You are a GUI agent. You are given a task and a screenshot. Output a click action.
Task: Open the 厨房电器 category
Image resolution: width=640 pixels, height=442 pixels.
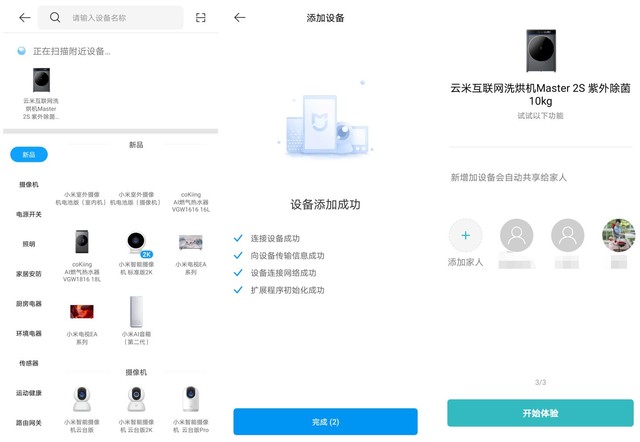click(x=29, y=304)
